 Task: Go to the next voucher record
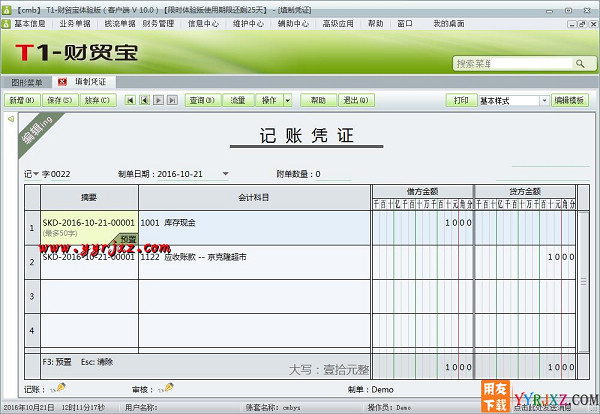[x=158, y=100]
